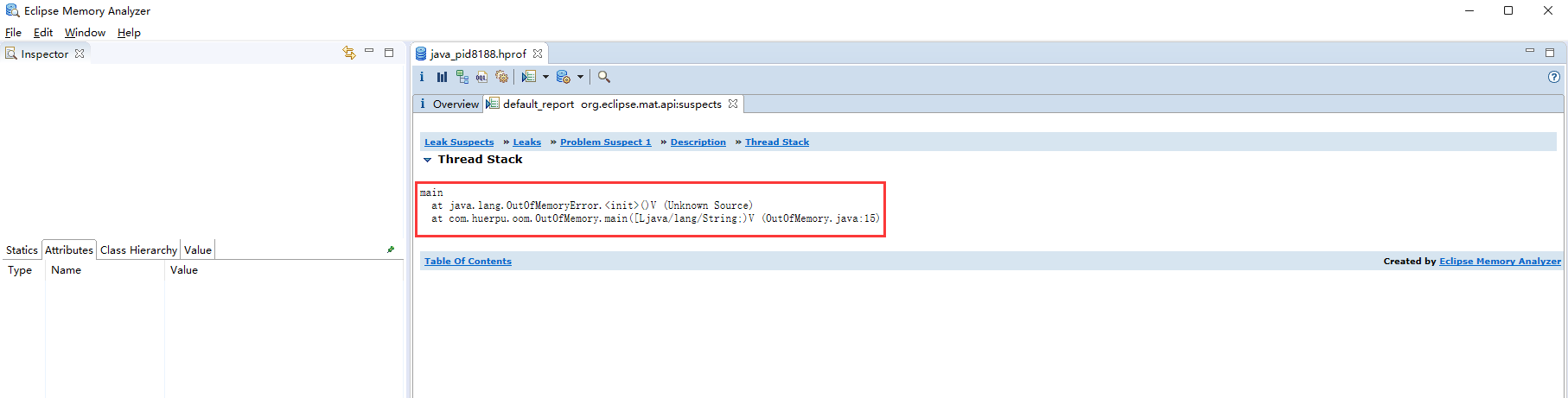
Task: Open the OQL query editor
Action: (x=481, y=77)
